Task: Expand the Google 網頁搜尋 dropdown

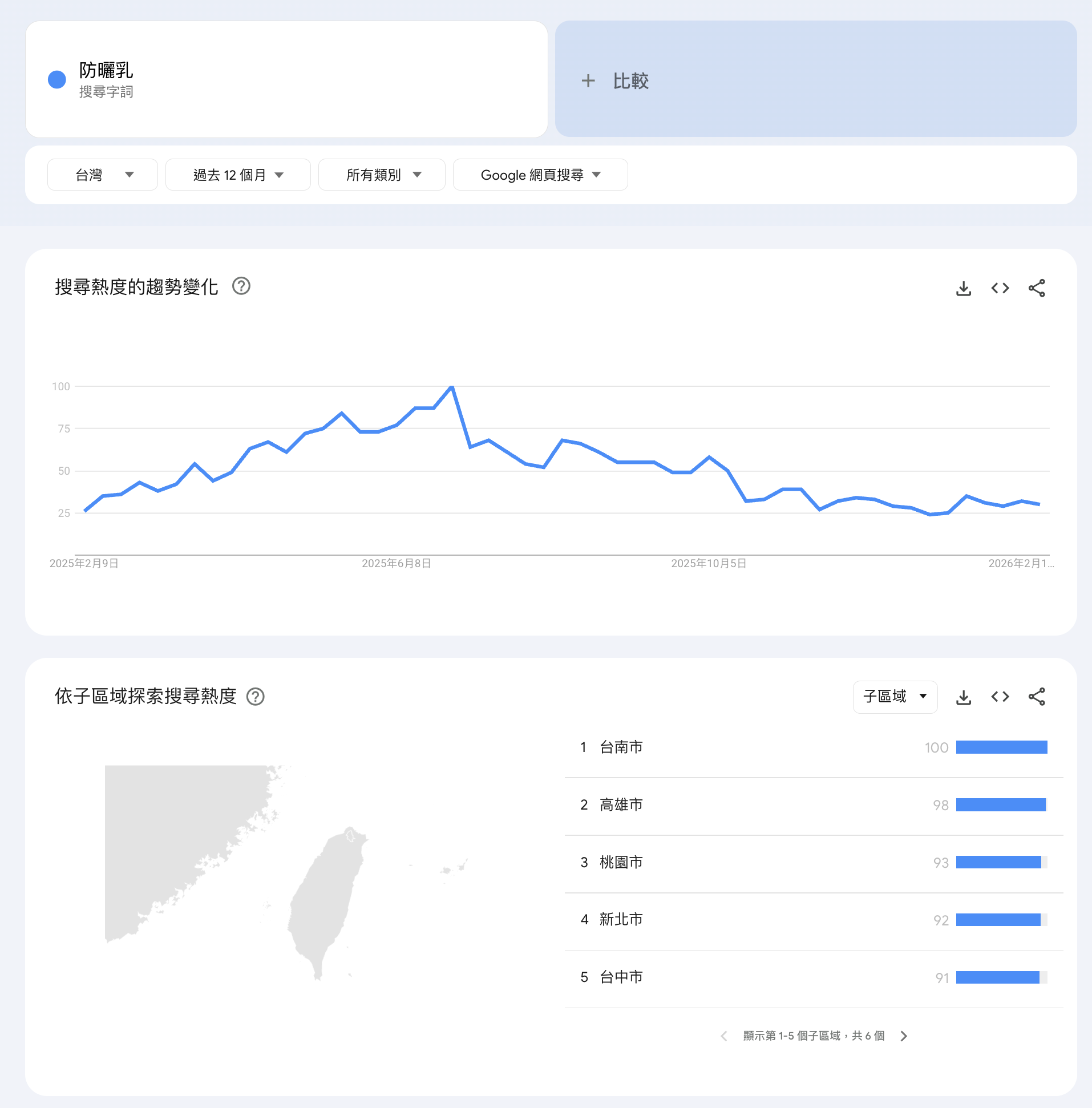Action: click(x=540, y=175)
